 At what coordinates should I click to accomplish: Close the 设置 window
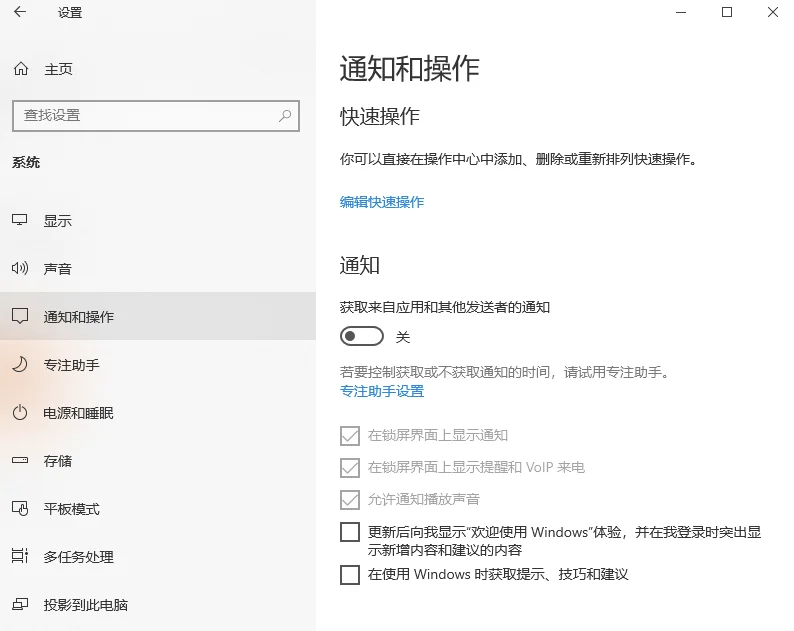[772, 12]
